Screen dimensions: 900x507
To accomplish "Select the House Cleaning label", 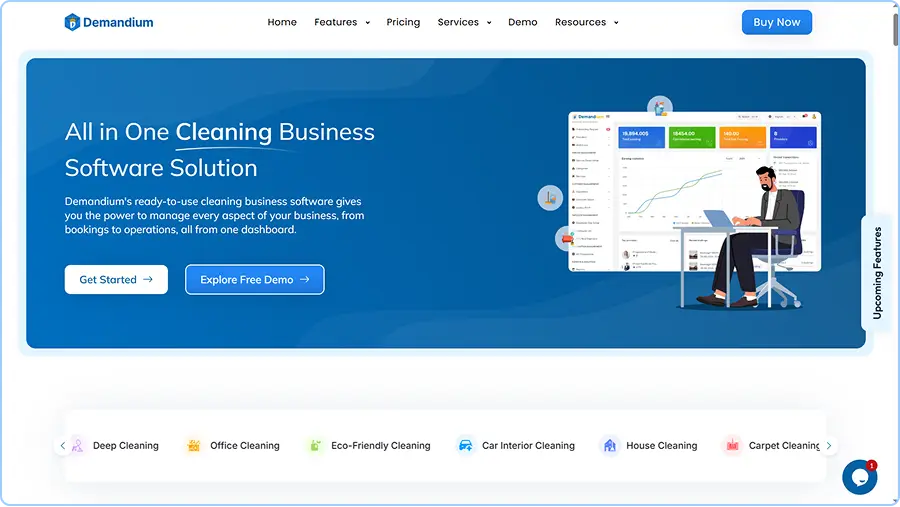I will (x=662, y=446).
